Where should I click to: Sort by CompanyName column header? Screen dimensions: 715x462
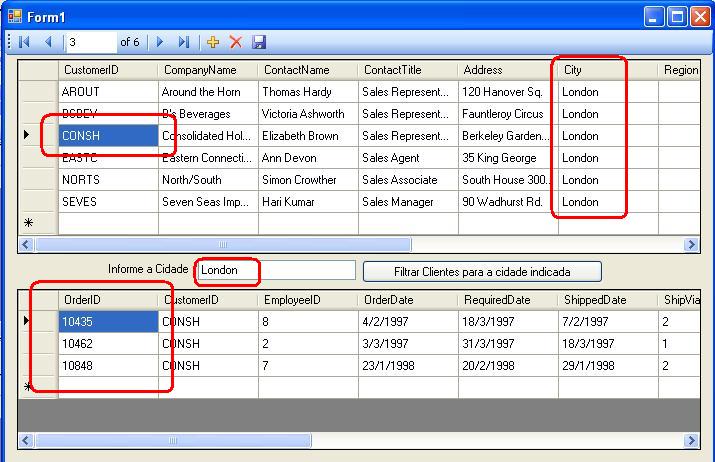pos(207,70)
